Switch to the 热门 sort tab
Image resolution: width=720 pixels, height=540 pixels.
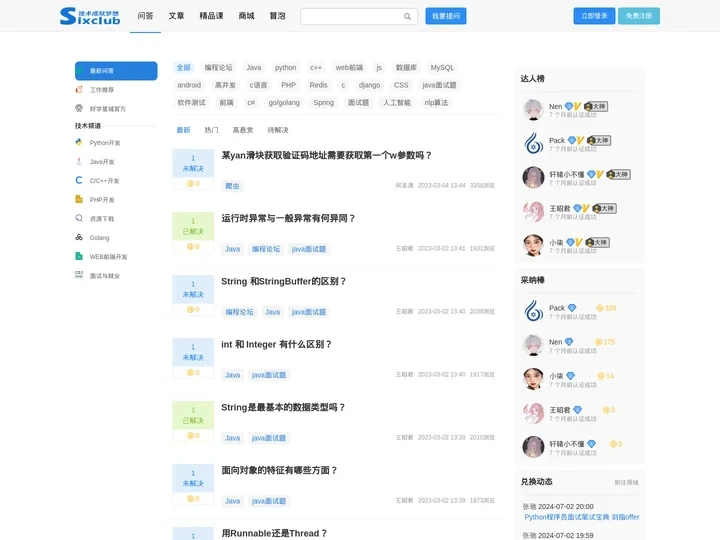(x=211, y=130)
